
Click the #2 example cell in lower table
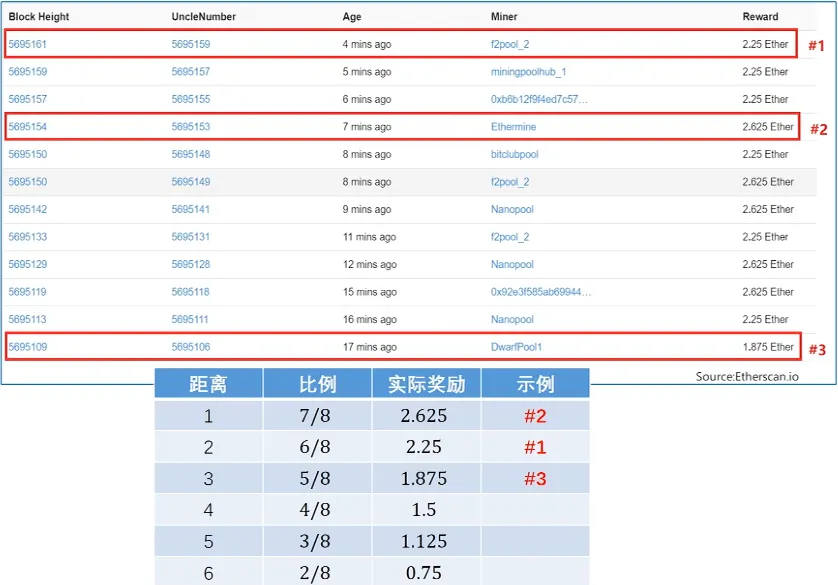pyautogui.click(x=536, y=416)
